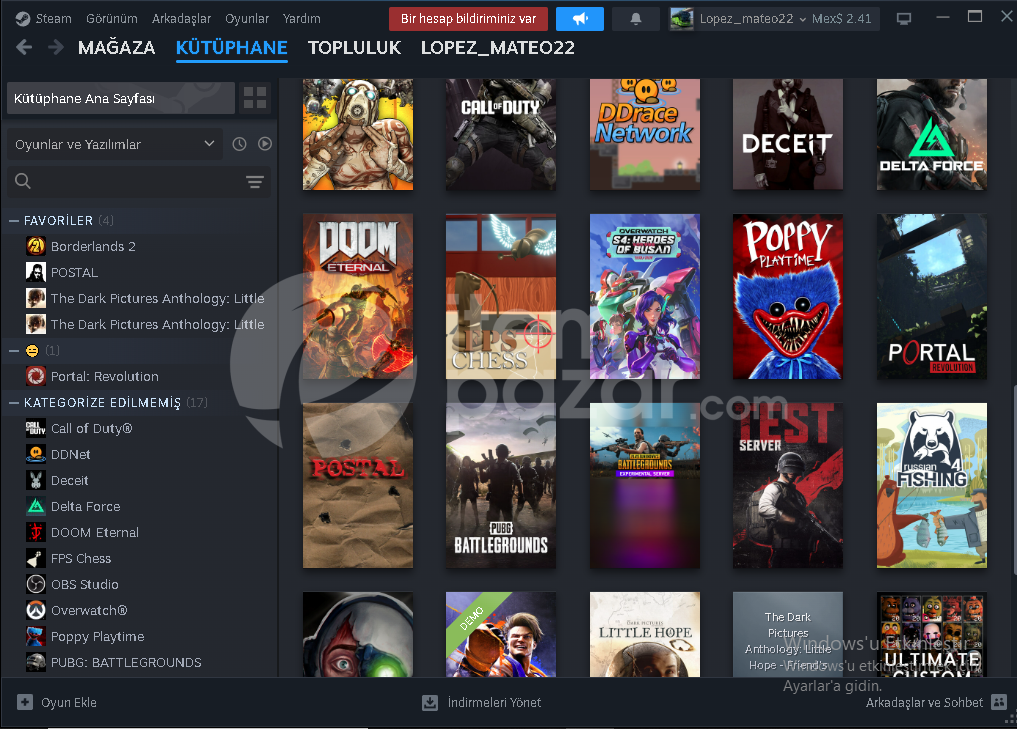The width and height of the screenshot is (1017, 729).
Task: Click the Portal: Revolution sidebar icon
Action: [36, 376]
